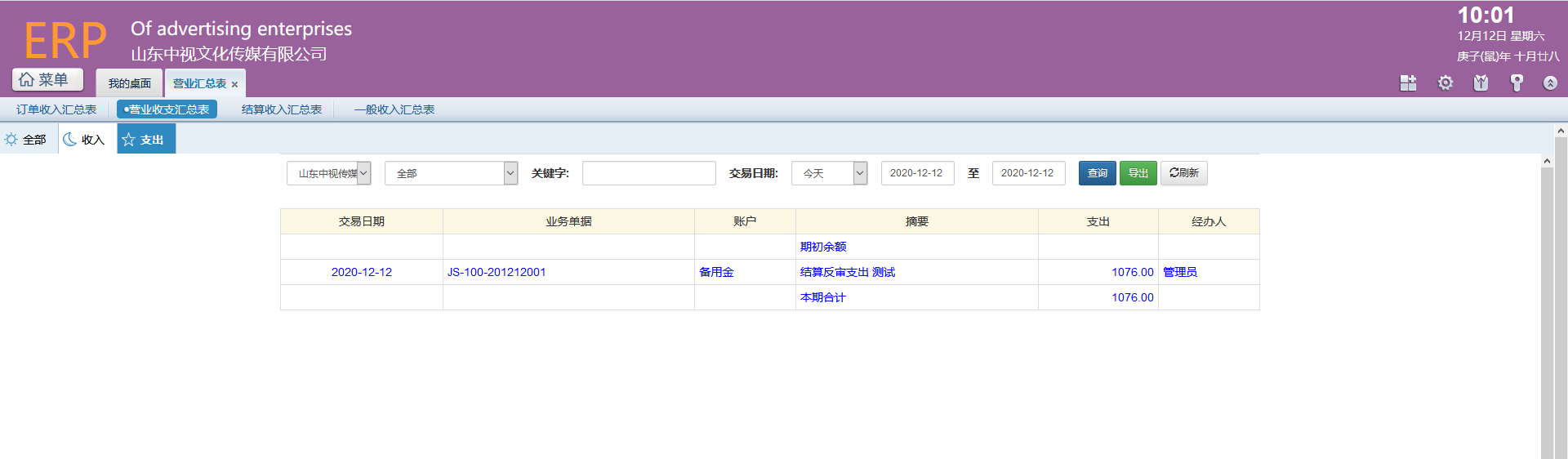1568x459 pixels.
Task: Click the 本期合计 row label
Action: (x=823, y=297)
